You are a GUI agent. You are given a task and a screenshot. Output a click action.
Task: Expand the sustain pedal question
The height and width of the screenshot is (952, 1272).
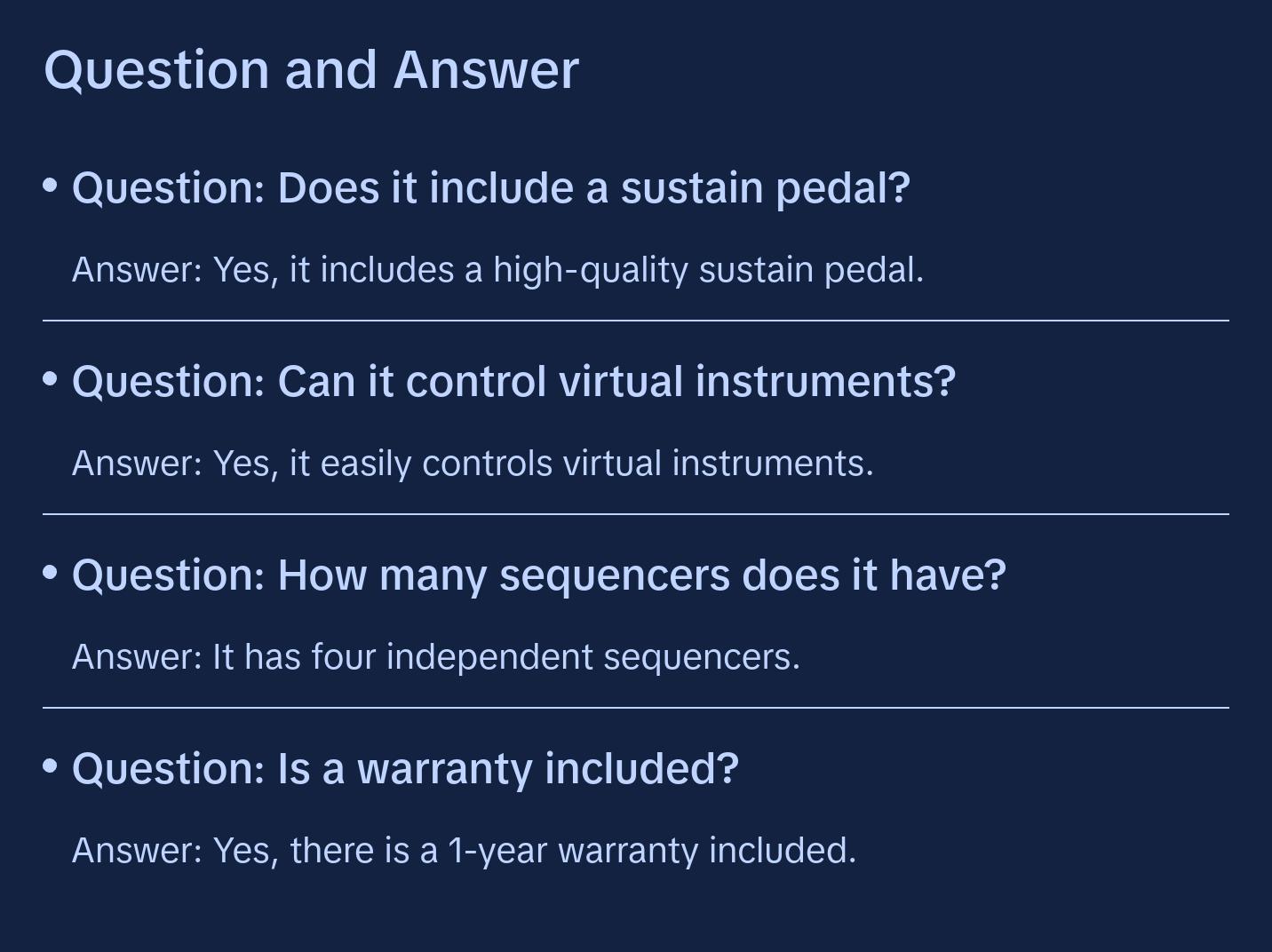(490, 188)
